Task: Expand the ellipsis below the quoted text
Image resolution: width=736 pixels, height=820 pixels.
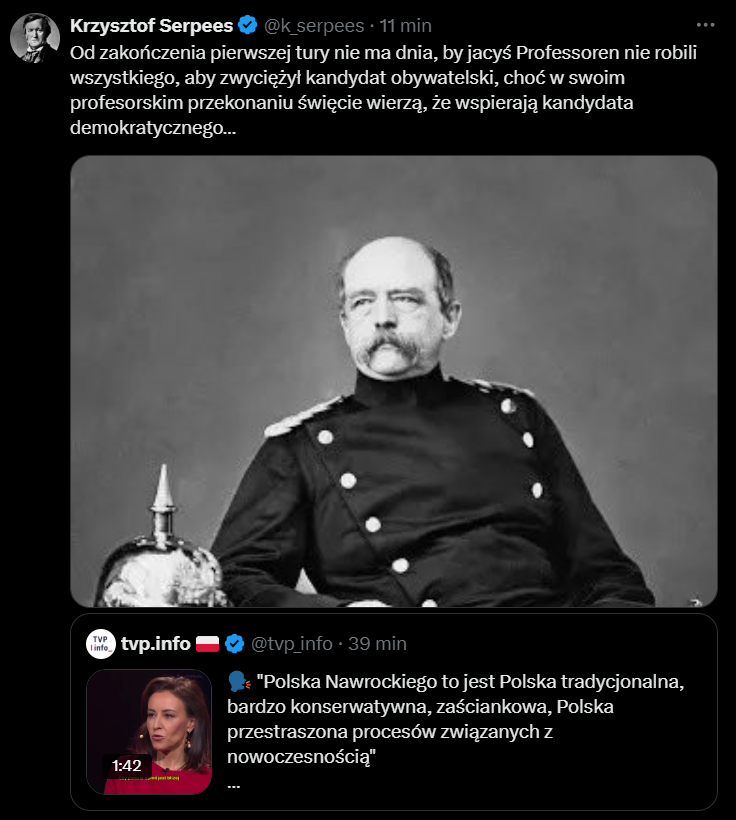Action: pyautogui.click(x=234, y=784)
